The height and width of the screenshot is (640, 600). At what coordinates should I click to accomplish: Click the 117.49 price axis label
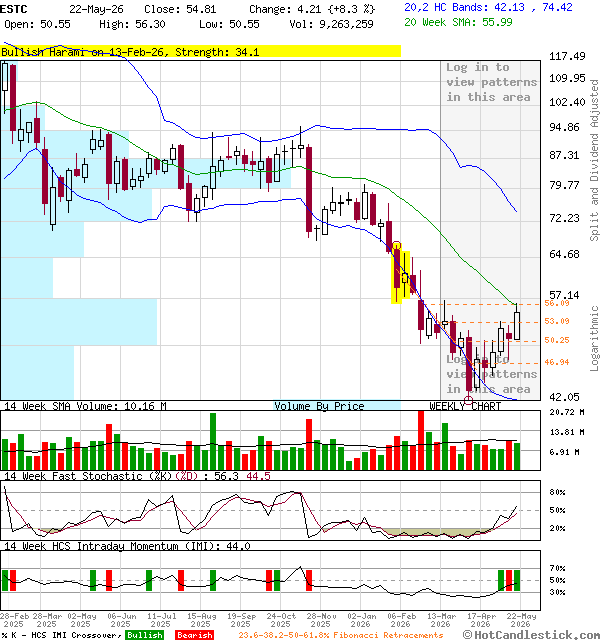click(x=567, y=56)
